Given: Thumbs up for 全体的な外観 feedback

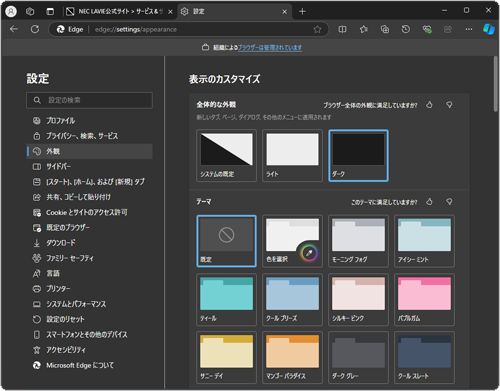Looking at the screenshot, I should 429,105.
